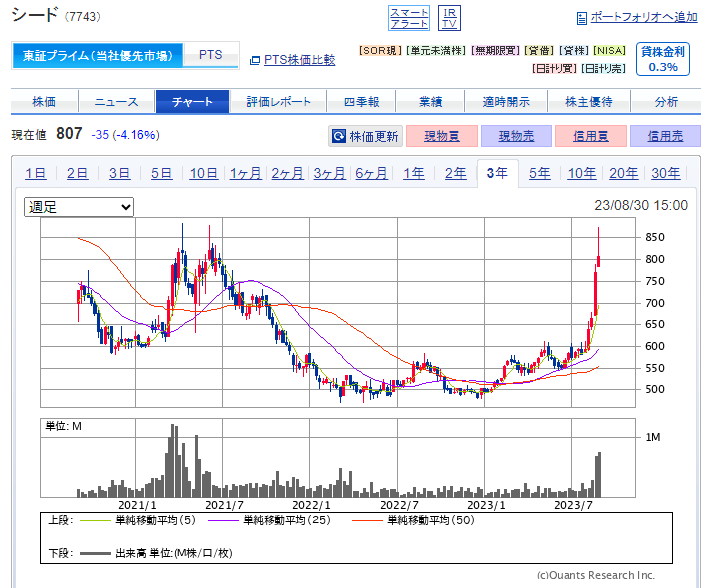Image resolution: width=703 pixels, height=588 pixels.
Task: Open the Smart Alert icon
Action: 408,18
